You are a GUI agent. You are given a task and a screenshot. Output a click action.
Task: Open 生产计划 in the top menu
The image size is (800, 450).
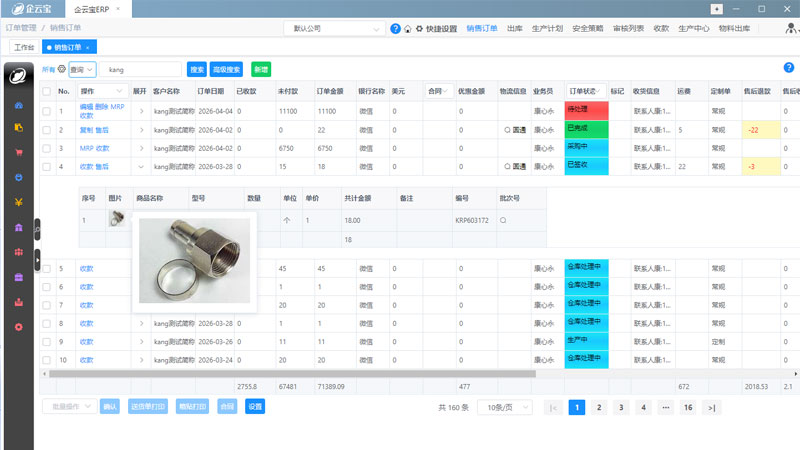[547, 29]
